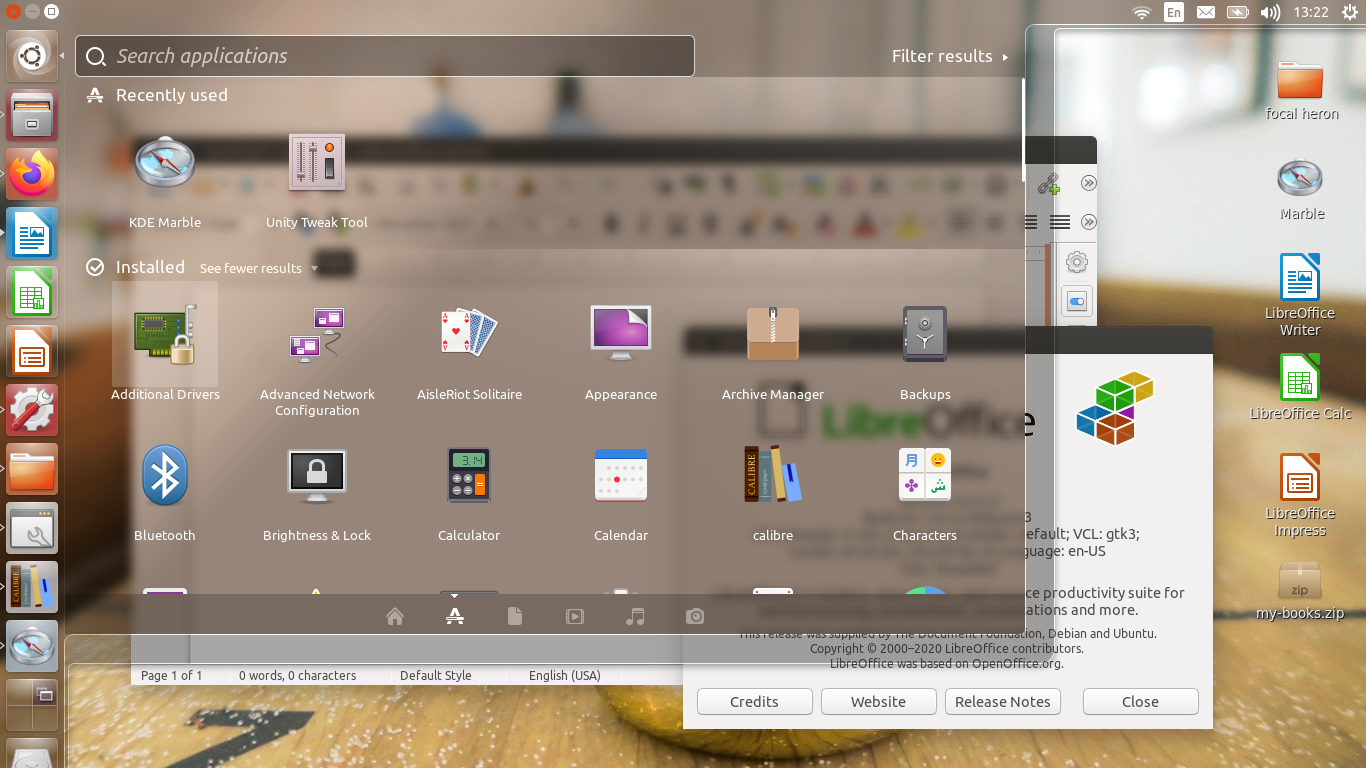
Task: Select LibreOffice Impress desktop shortcut
Action: [x=1301, y=494]
